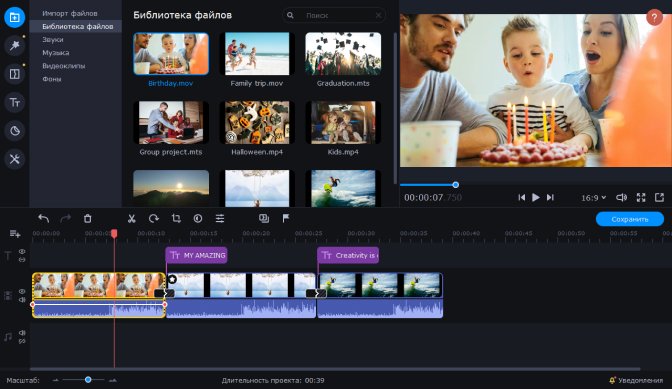This screenshot has width=672, height=389.
Task: Toggle video track visibility eye
Action: [x=22, y=291]
